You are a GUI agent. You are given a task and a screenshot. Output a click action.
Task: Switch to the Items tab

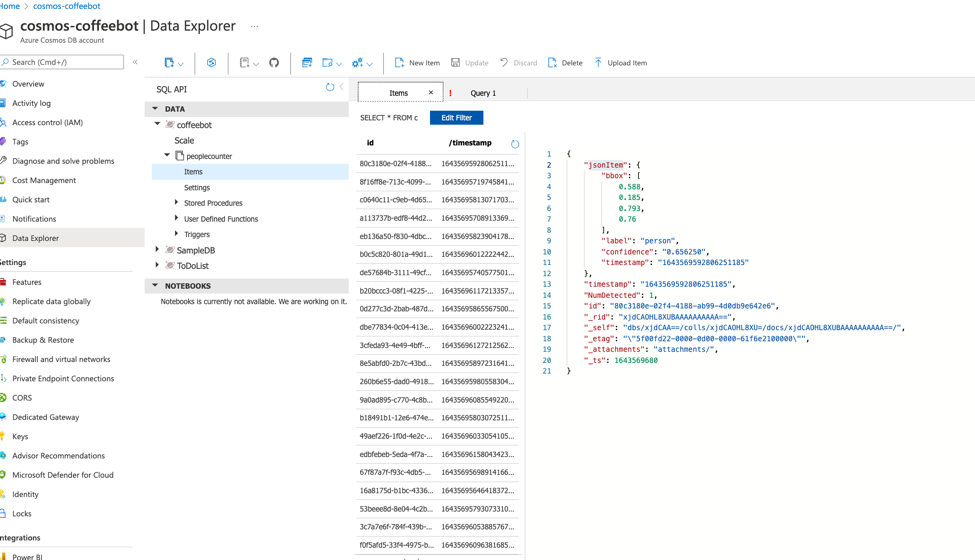[399, 93]
